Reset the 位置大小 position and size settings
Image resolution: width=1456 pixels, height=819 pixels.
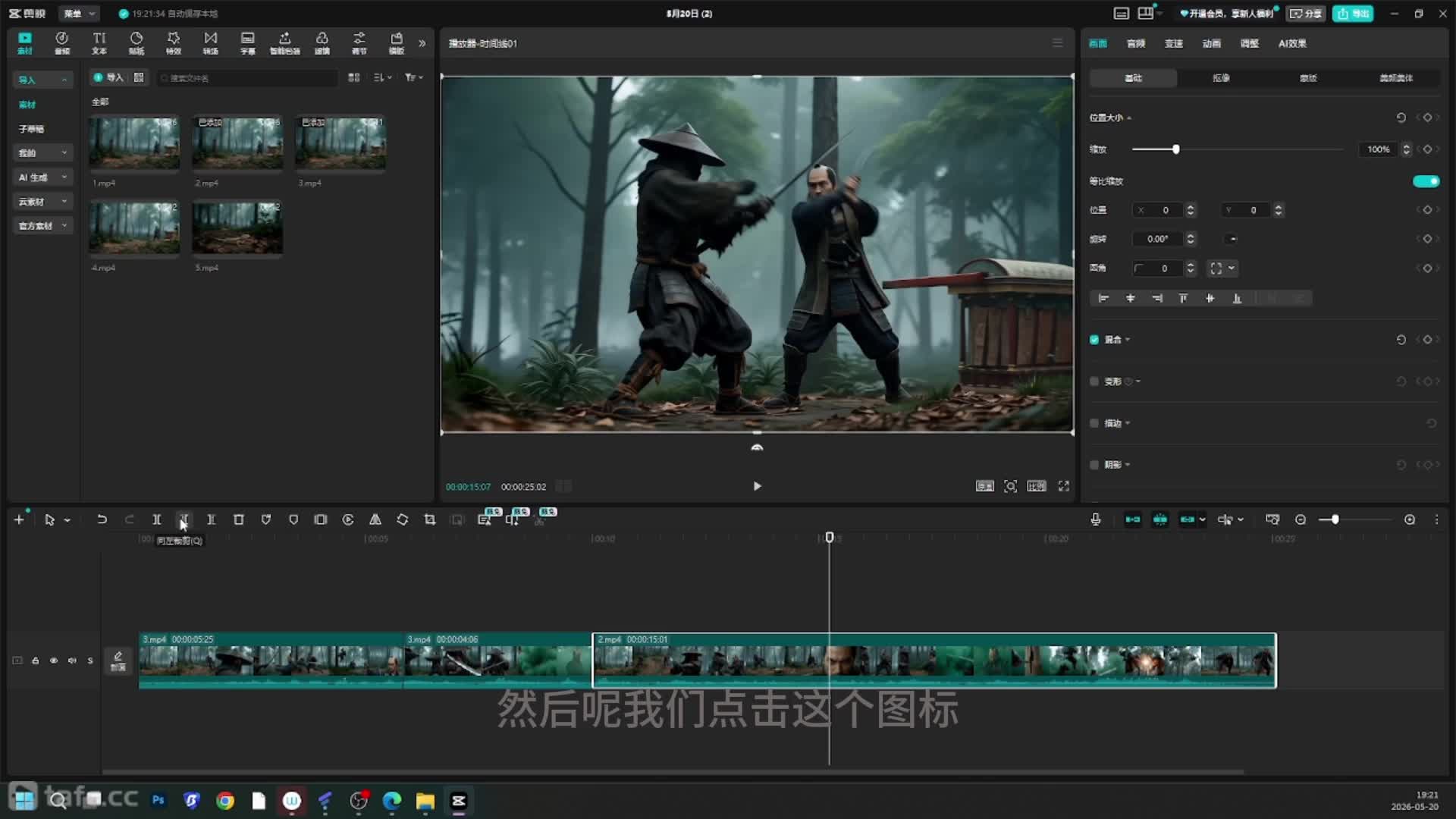click(x=1401, y=118)
